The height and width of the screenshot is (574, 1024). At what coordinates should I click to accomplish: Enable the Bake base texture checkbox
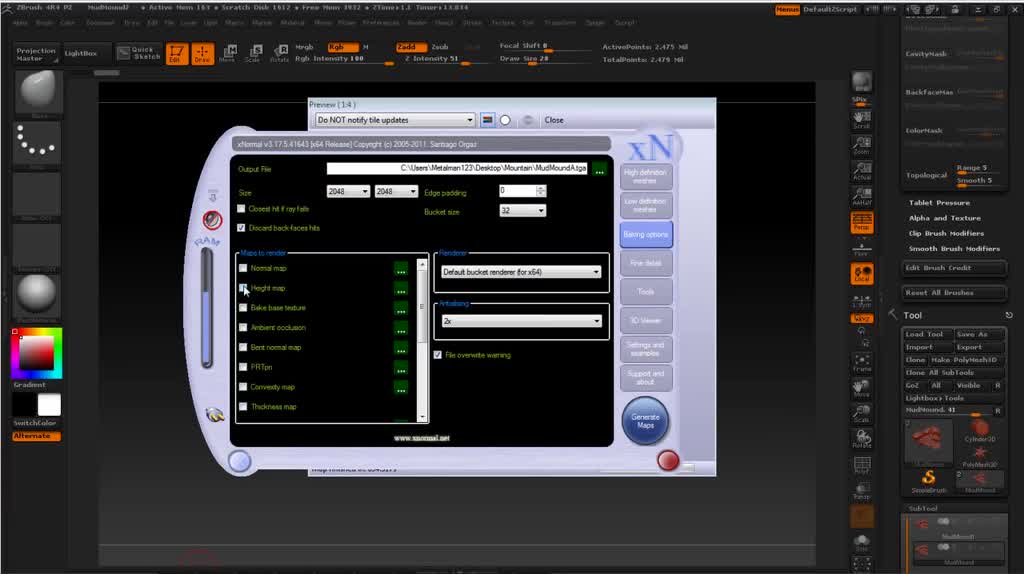[243, 308]
